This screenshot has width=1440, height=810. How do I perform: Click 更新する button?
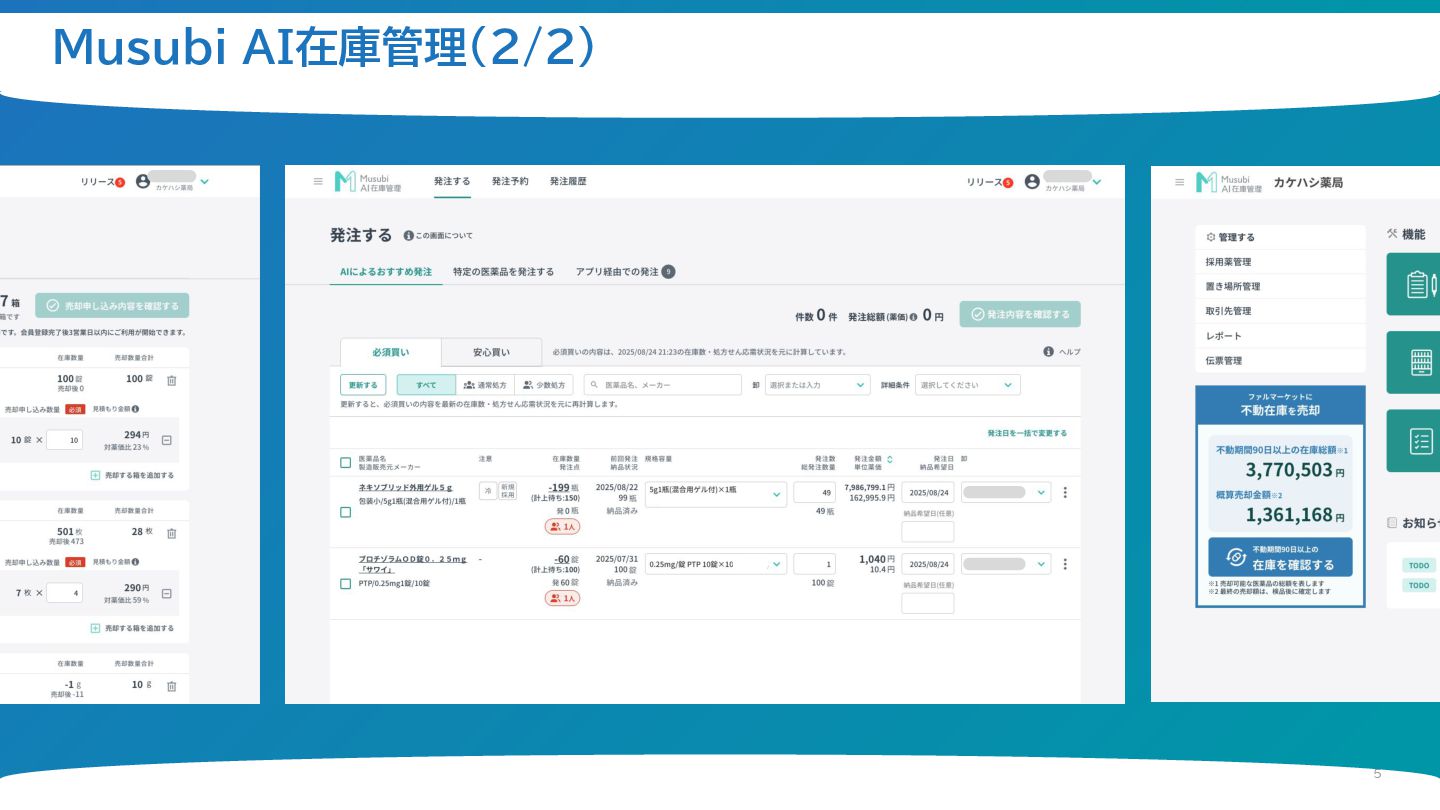coord(363,385)
